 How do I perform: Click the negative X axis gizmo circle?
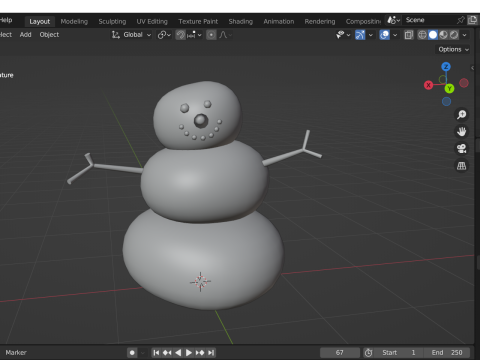click(464, 83)
